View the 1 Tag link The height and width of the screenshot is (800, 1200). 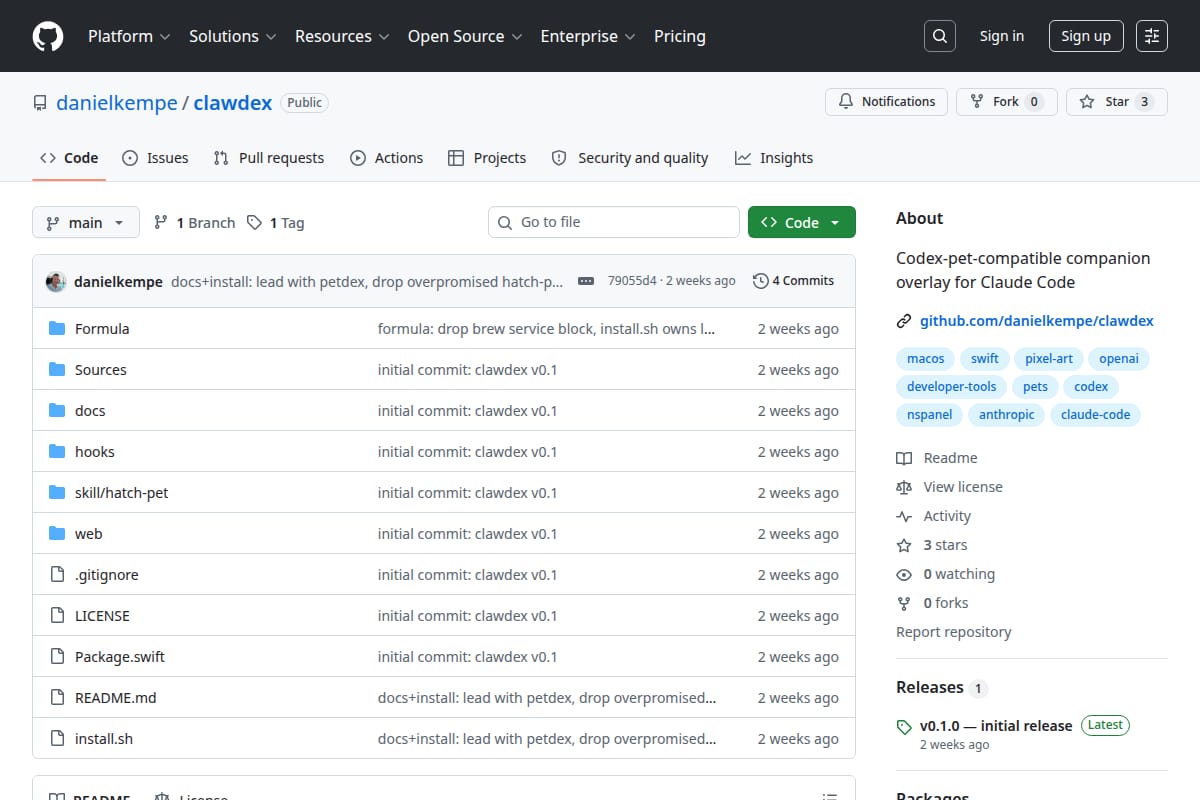[x=276, y=223]
